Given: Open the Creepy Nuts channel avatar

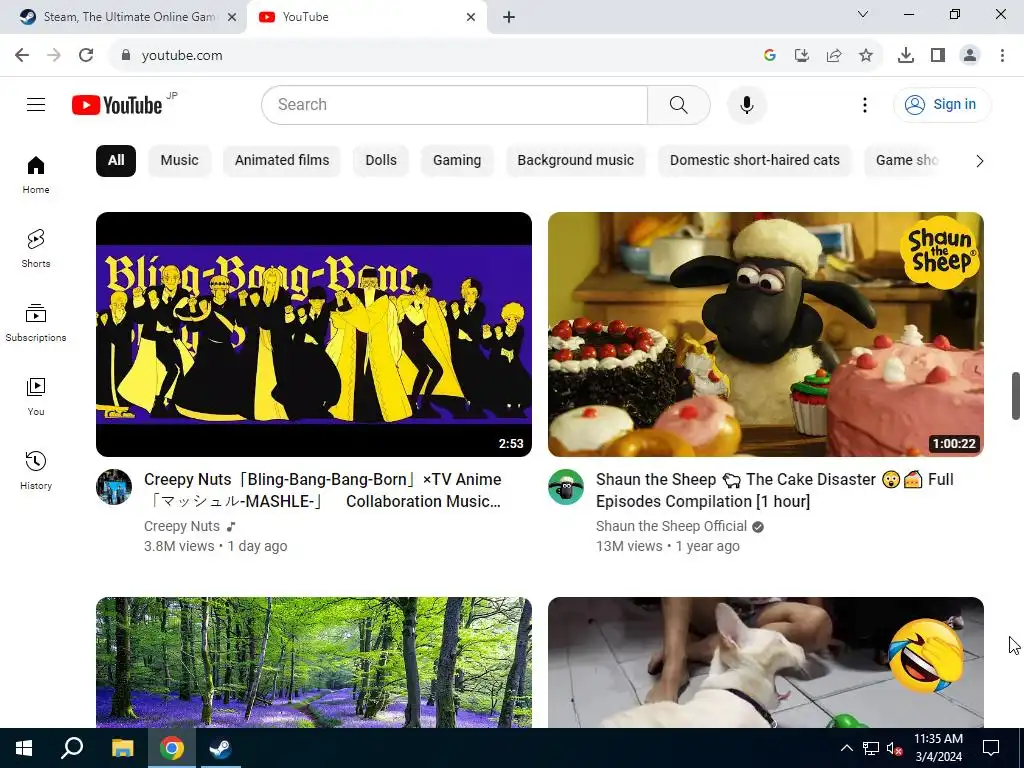Looking at the screenshot, I should click(x=114, y=487).
